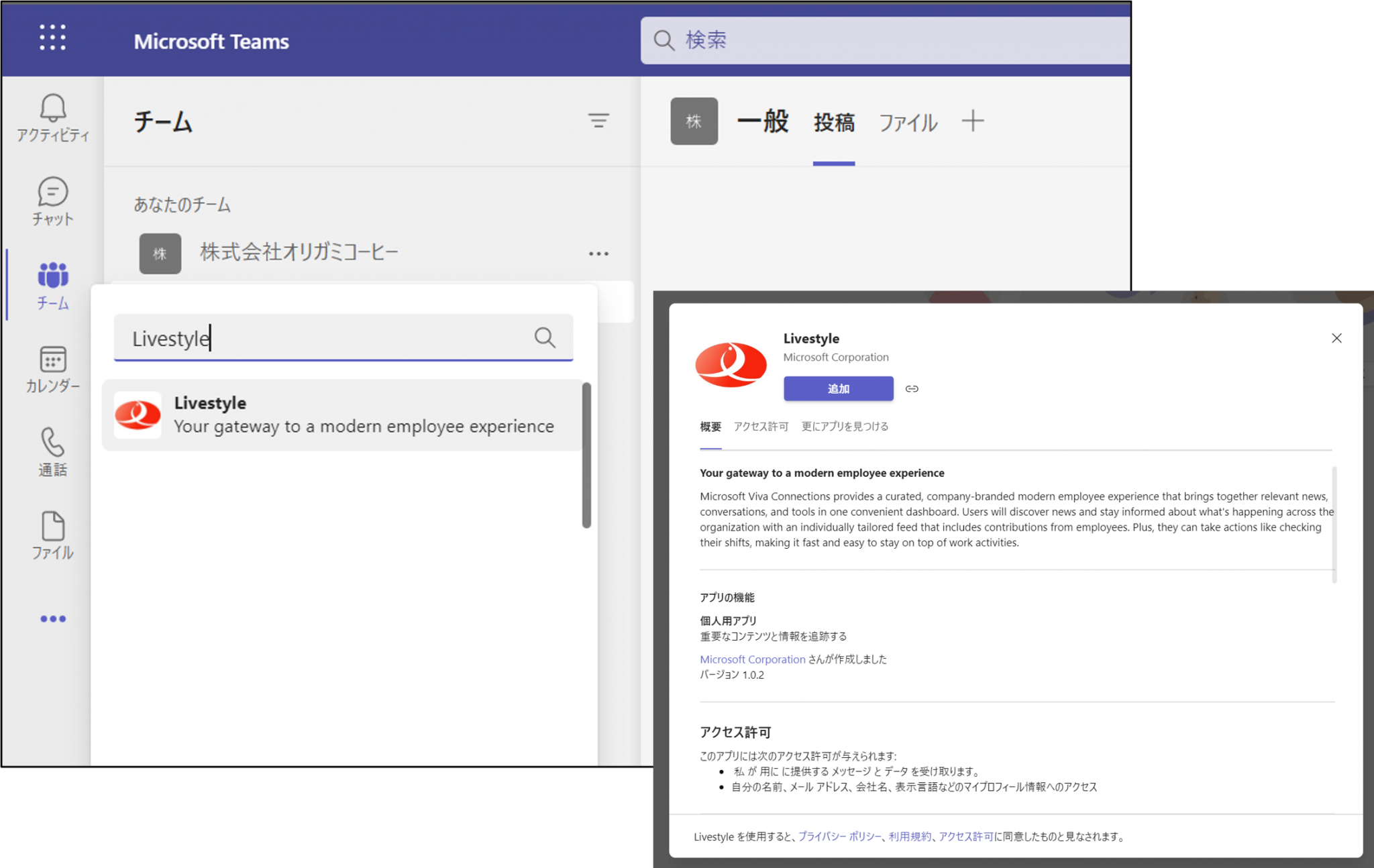Select the 更にアプリを見つける tab

pos(845,427)
